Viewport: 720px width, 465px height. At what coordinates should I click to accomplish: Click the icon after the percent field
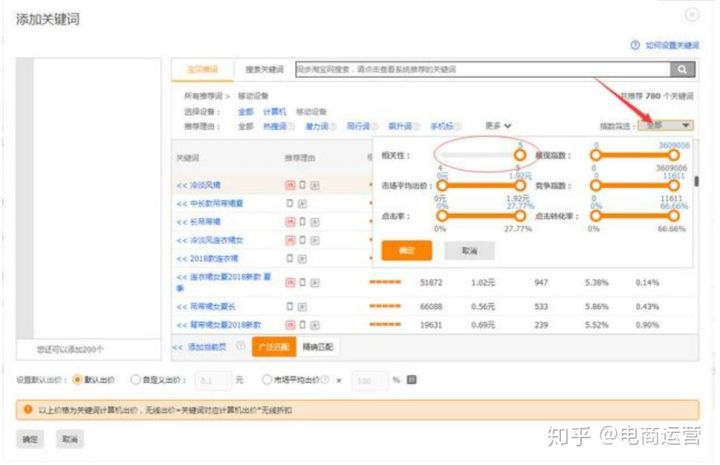click(411, 380)
